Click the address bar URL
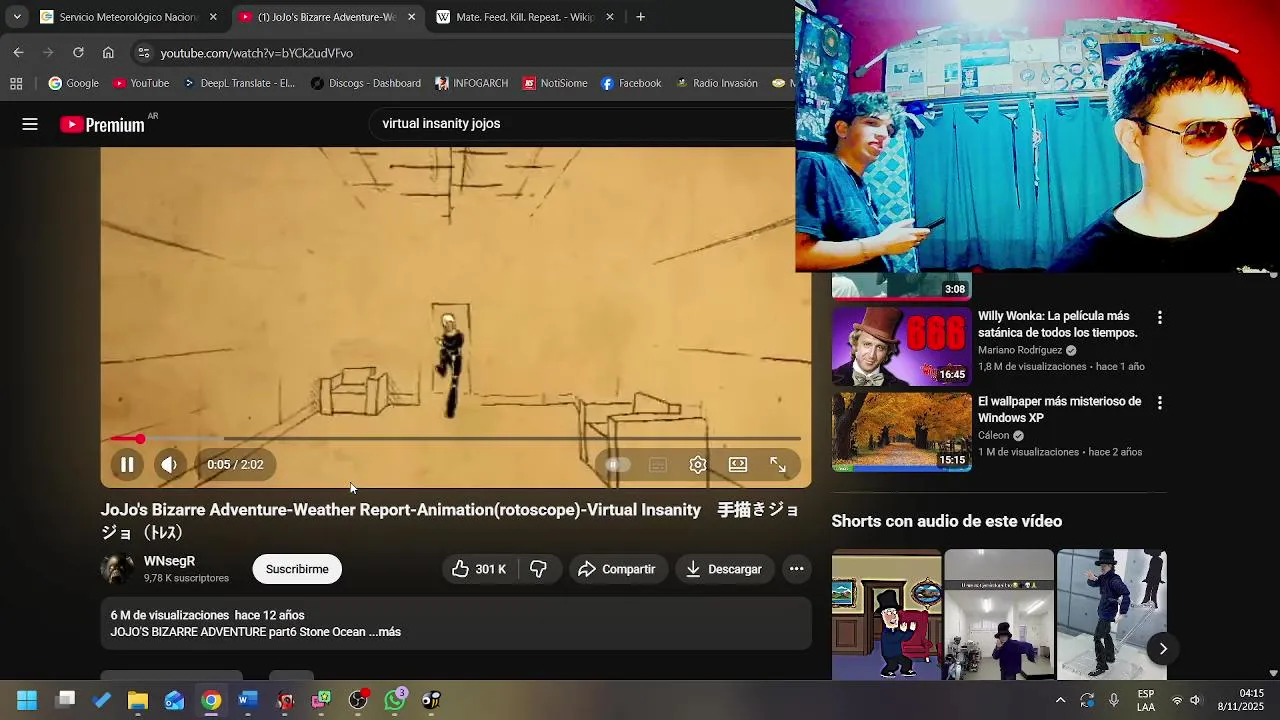Viewport: 1280px width, 720px height. tap(256, 53)
